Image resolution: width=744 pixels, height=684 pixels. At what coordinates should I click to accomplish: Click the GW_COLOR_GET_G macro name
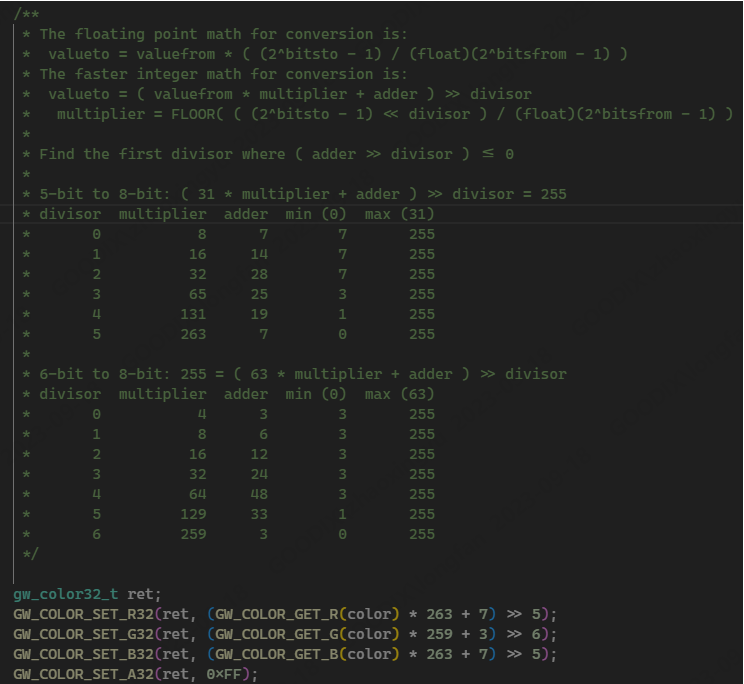[277, 634]
